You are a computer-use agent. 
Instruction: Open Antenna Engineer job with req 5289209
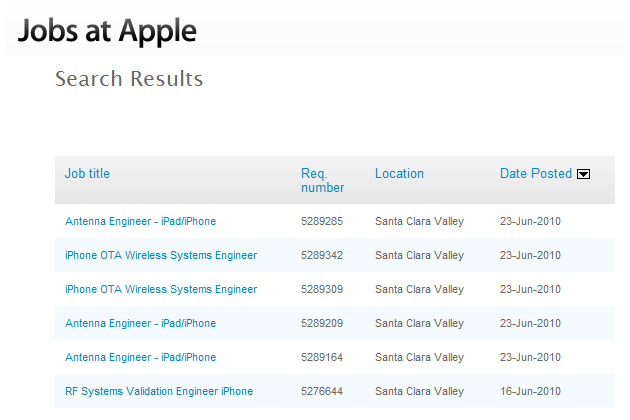pyautogui.click(x=140, y=323)
